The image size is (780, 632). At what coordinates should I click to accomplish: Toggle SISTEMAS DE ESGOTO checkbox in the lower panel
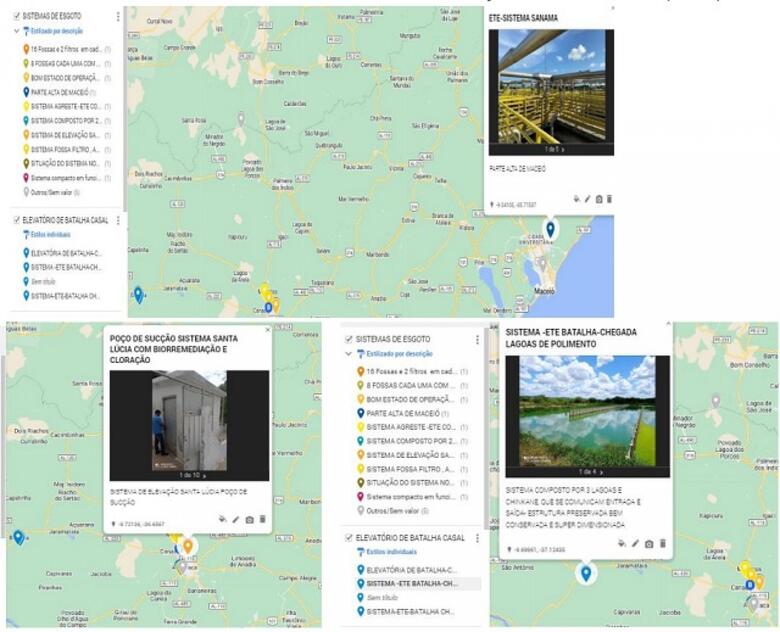pos(348,339)
